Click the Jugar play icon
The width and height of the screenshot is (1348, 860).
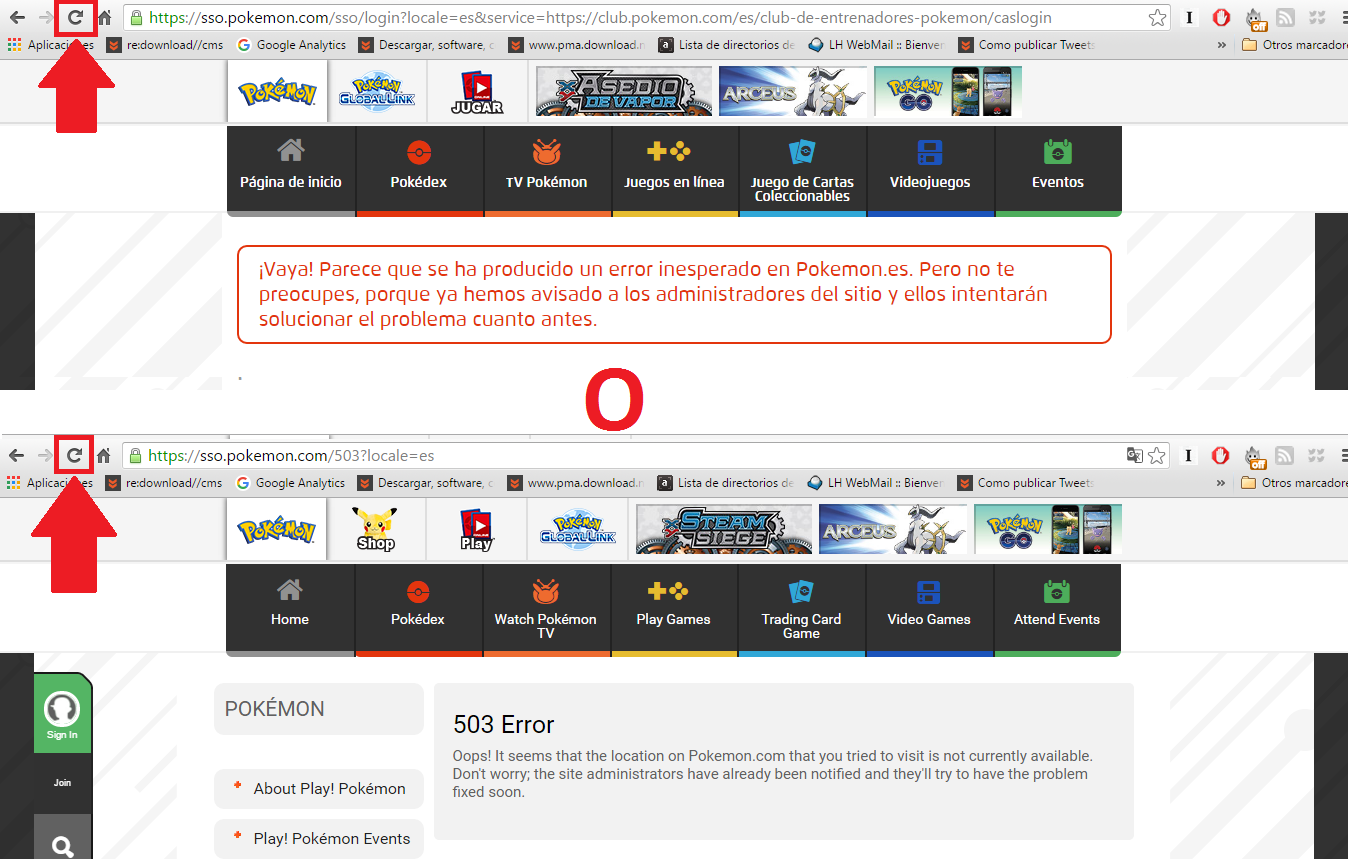(x=477, y=92)
